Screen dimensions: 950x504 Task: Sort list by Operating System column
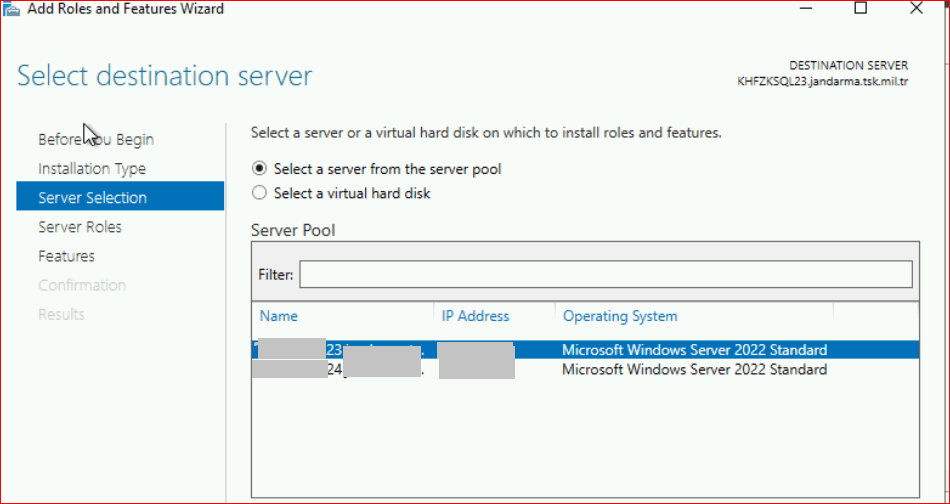point(620,316)
